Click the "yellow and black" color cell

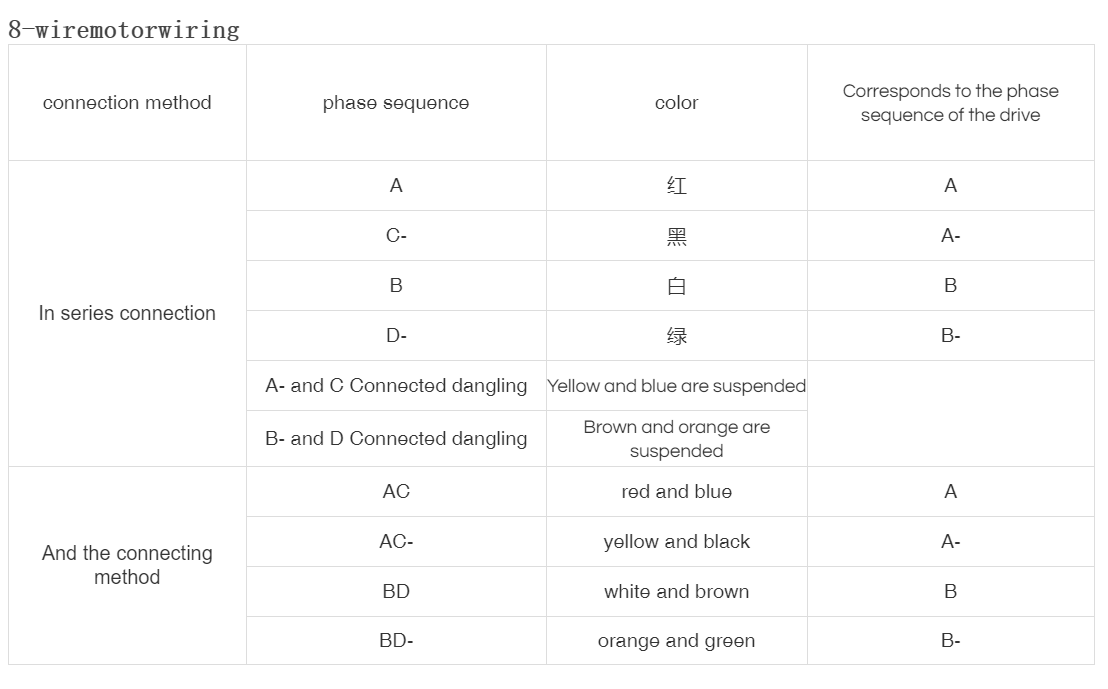point(676,541)
